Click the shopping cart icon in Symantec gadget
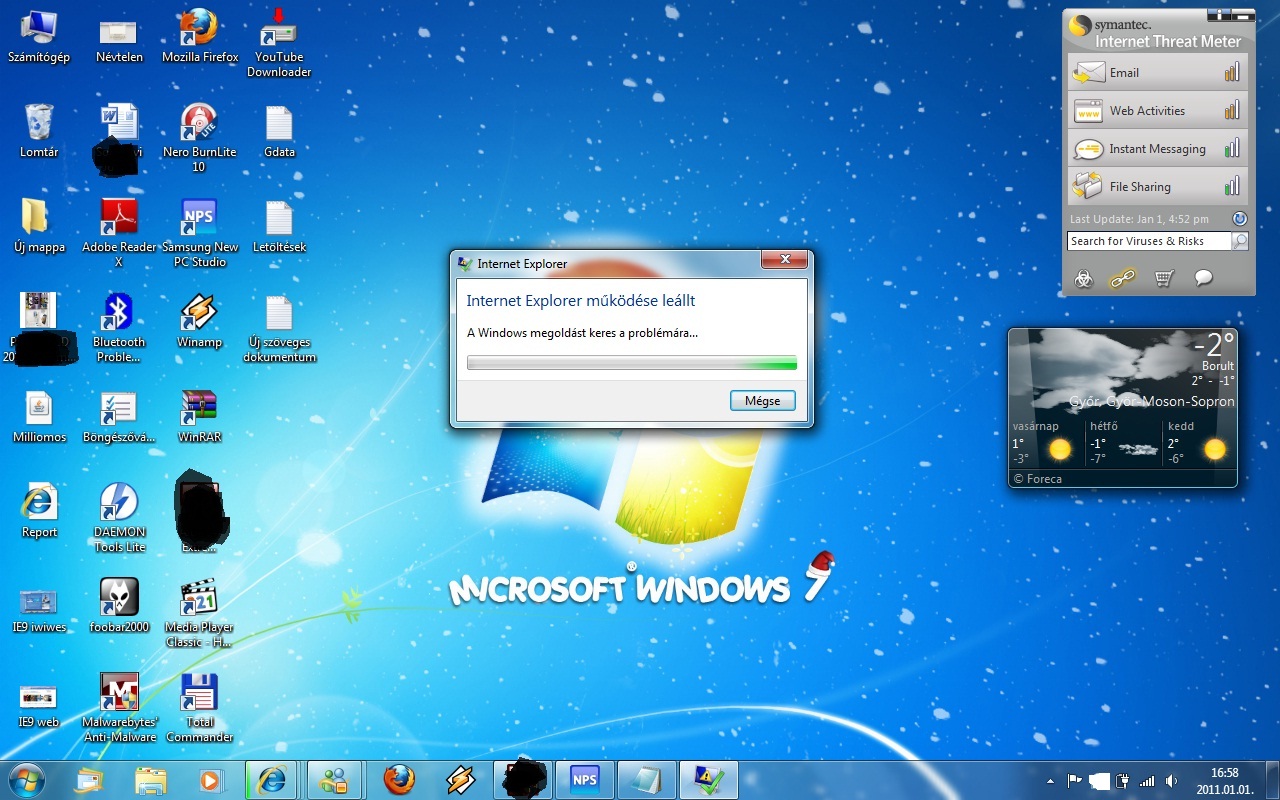 pos(1163,278)
